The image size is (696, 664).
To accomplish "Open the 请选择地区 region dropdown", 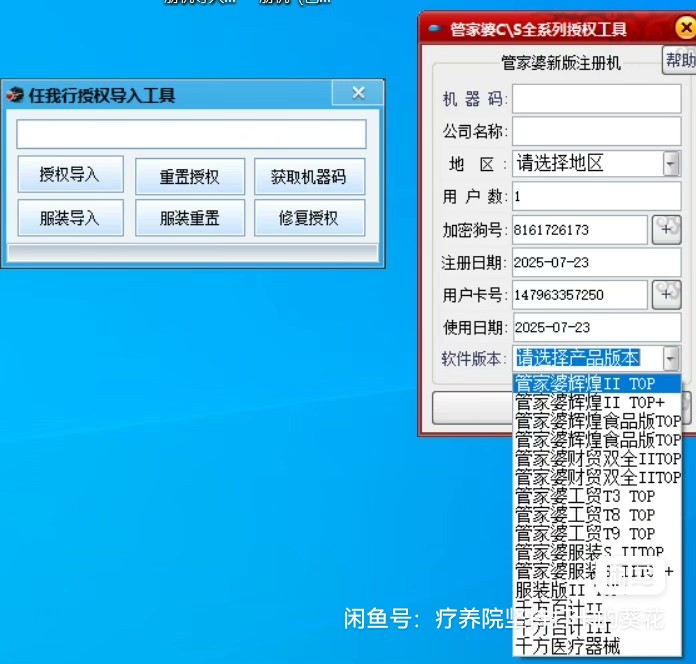I will [x=670, y=164].
